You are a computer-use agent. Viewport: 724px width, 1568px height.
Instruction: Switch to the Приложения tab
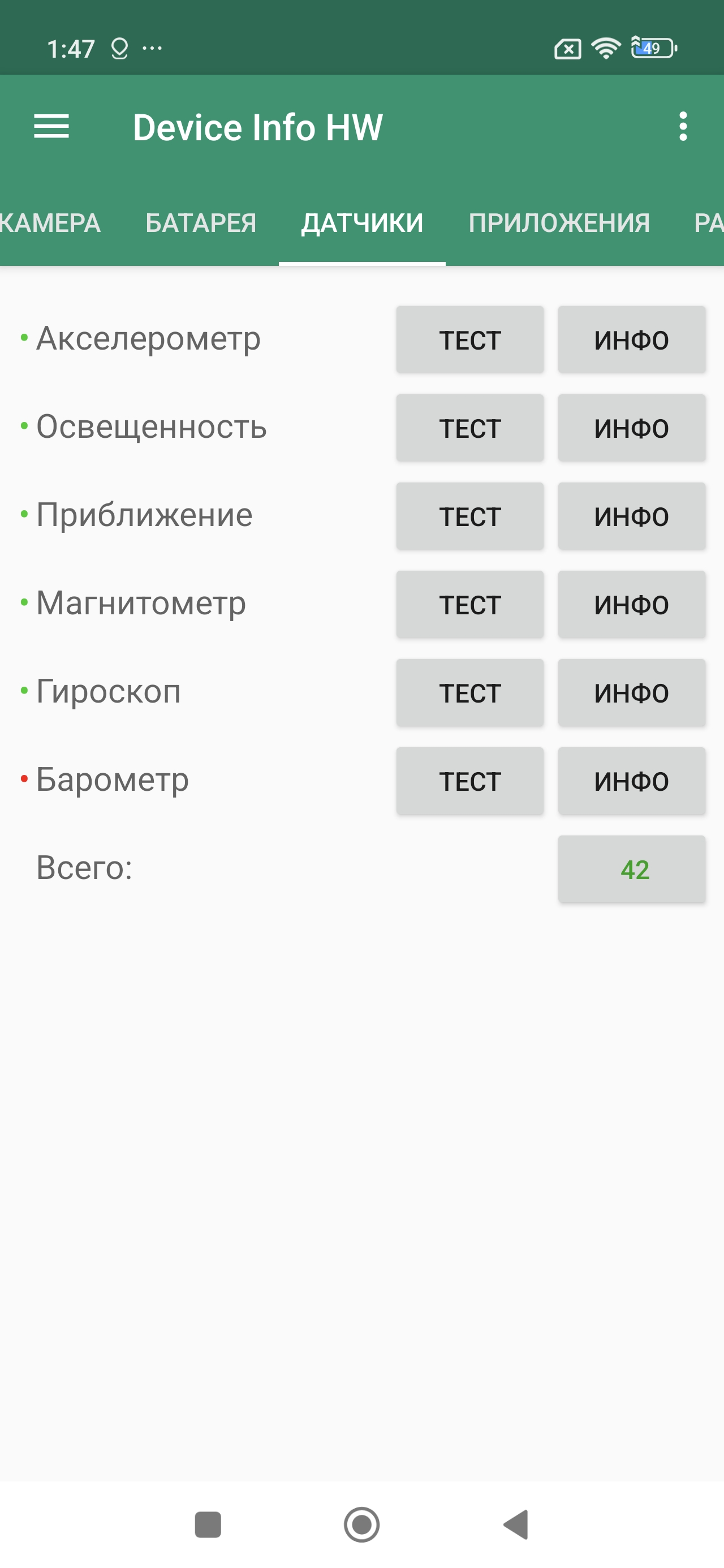tap(559, 223)
